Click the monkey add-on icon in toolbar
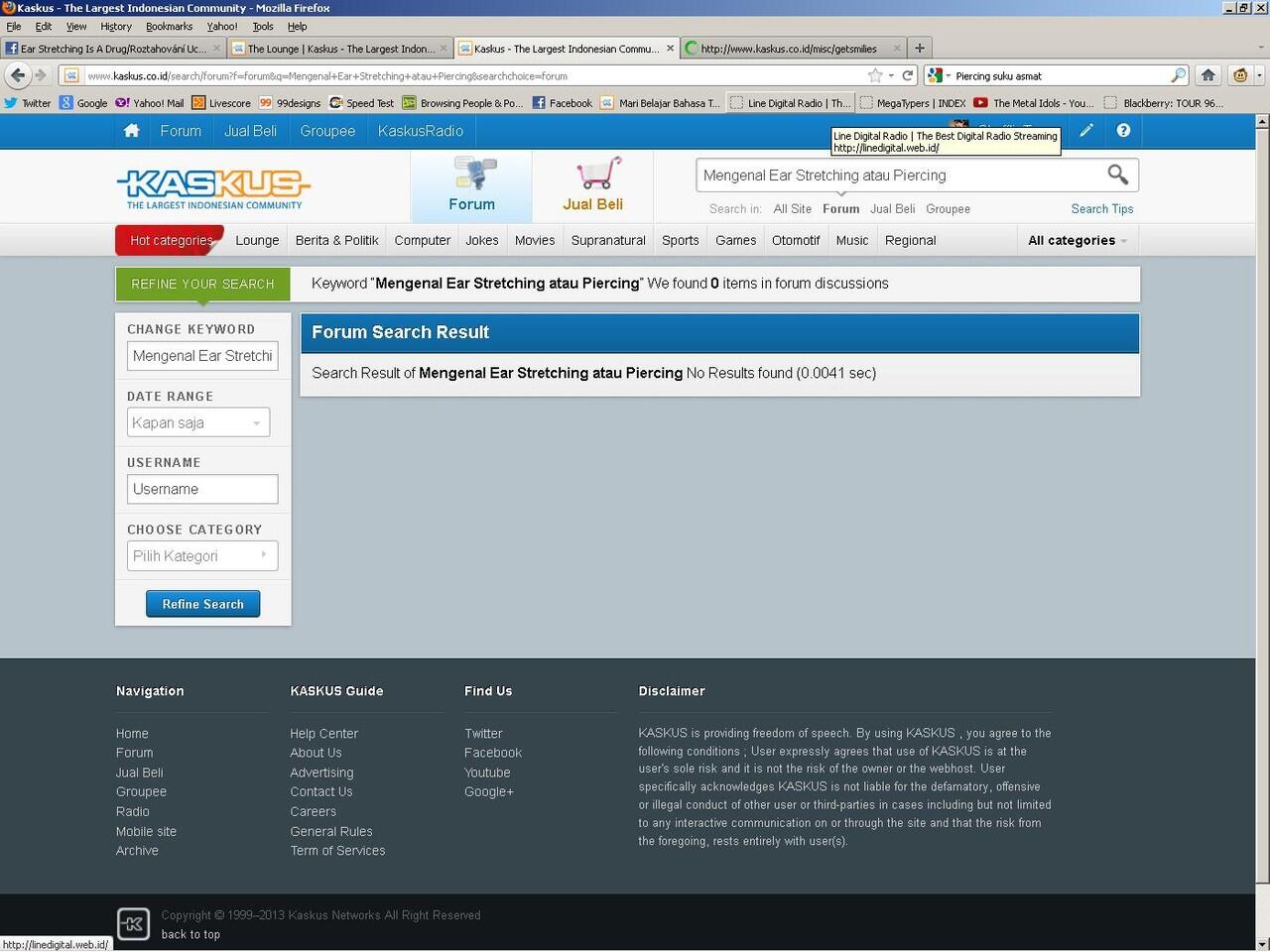The image size is (1270, 952). pyautogui.click(x=1239, y=75)
